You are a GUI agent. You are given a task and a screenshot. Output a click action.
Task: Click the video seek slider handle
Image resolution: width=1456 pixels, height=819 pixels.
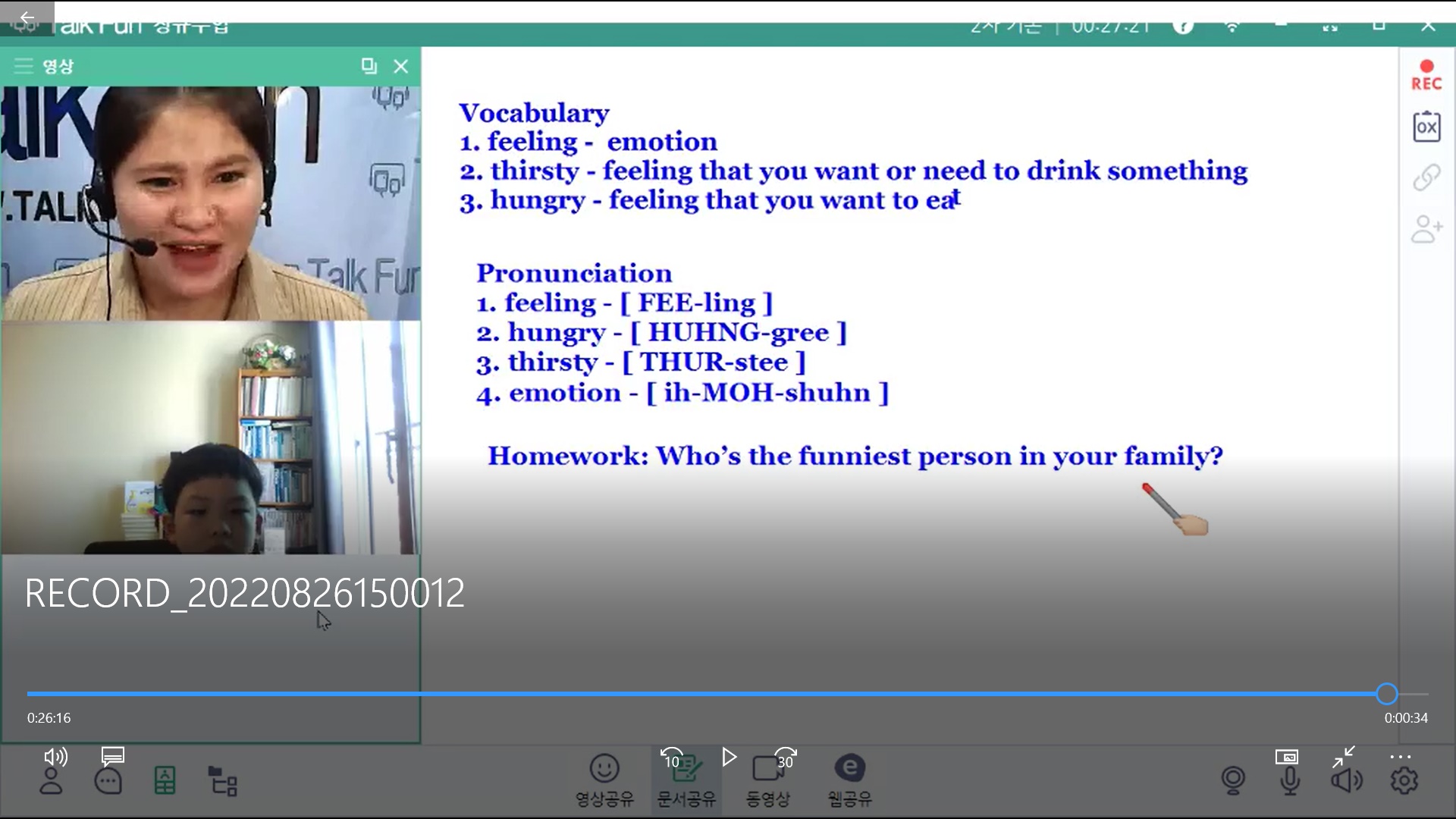[1386, 694]
